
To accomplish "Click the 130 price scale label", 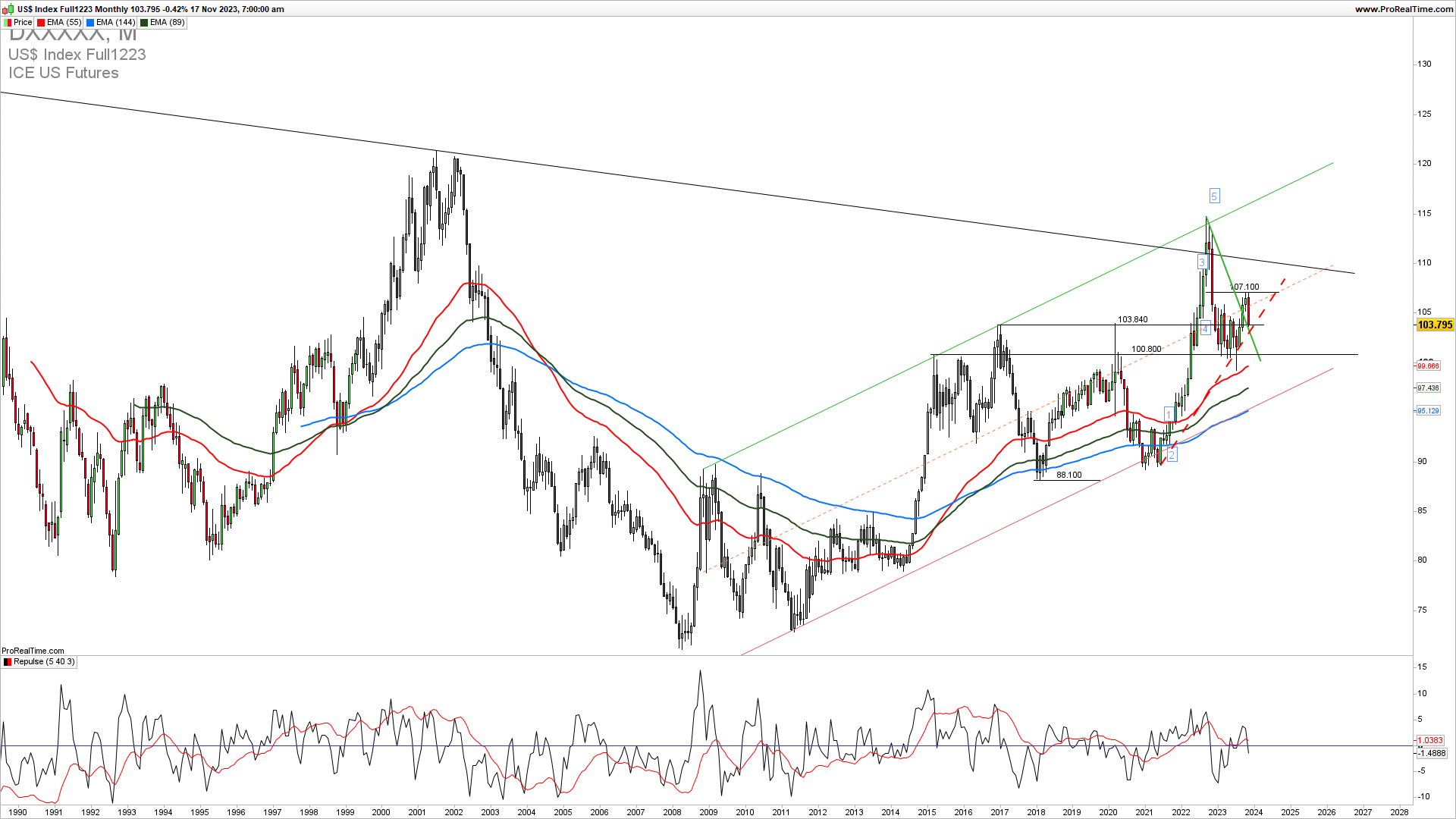I will click(x=1424, y=64).
